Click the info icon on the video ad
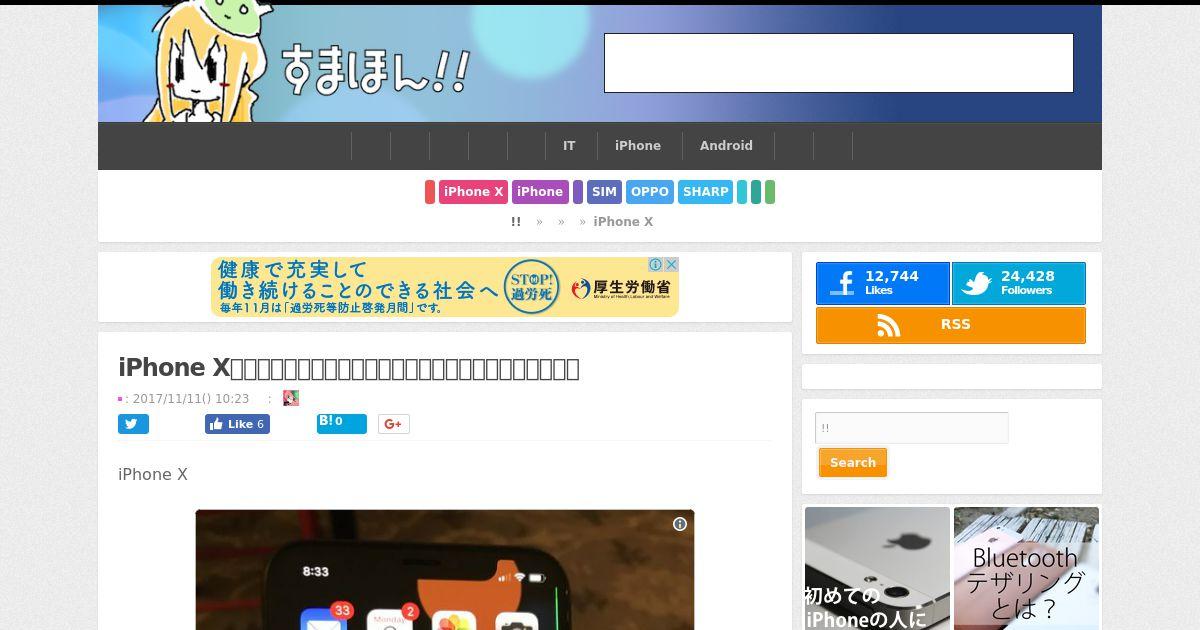Image resolution: width=1200 pixels, height=630 pixels. pyautogui.click(x=680, y=524)
